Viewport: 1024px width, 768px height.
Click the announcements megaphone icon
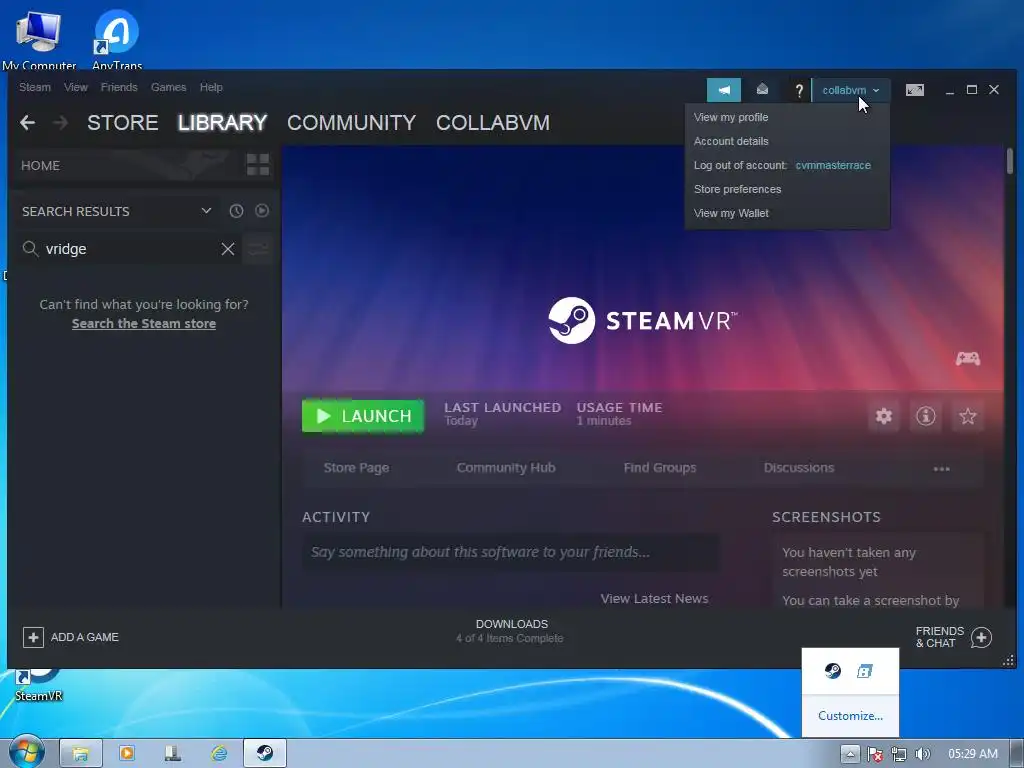tap(724, 90)
